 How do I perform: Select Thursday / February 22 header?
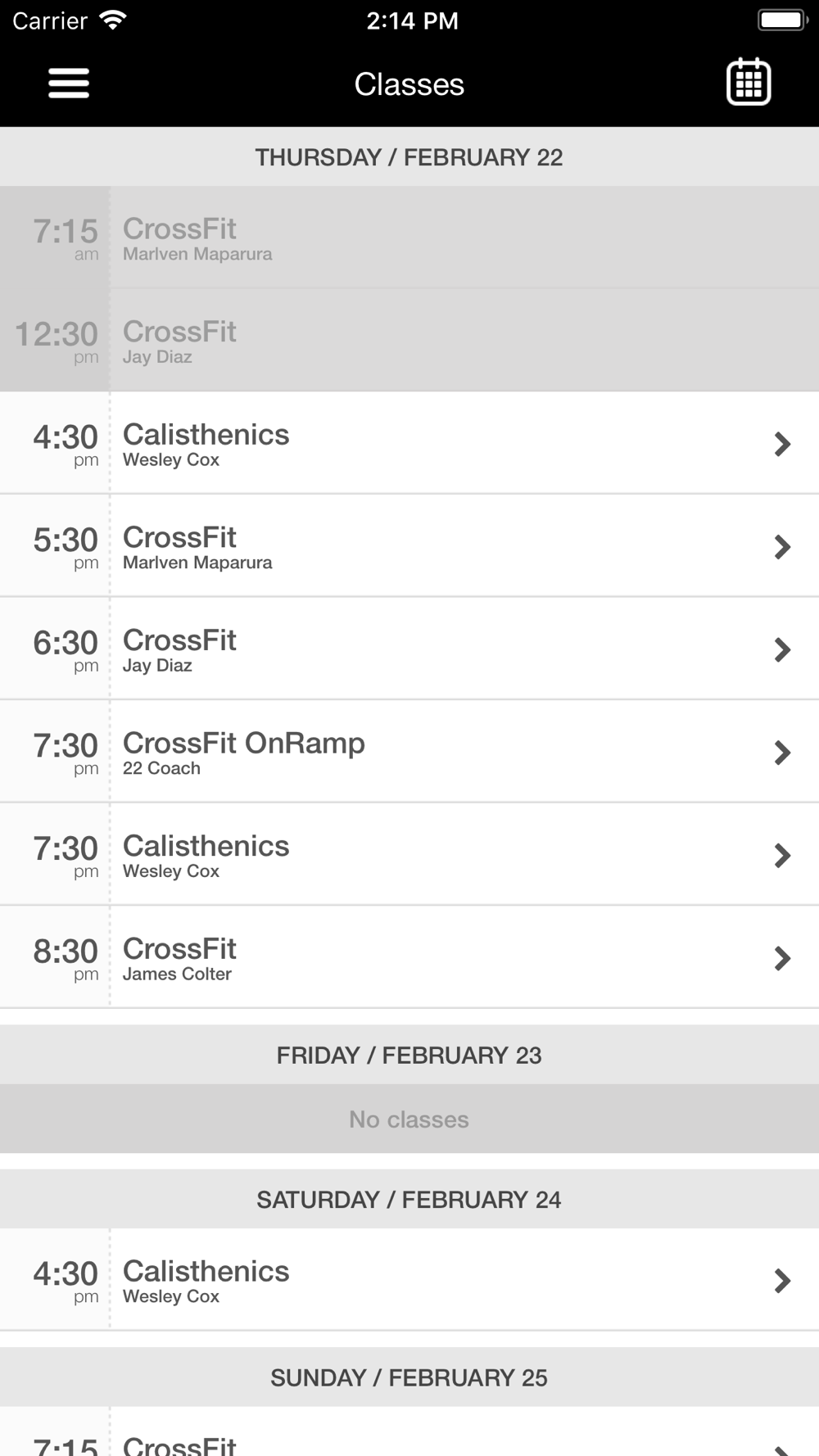(x=409, y=157)
